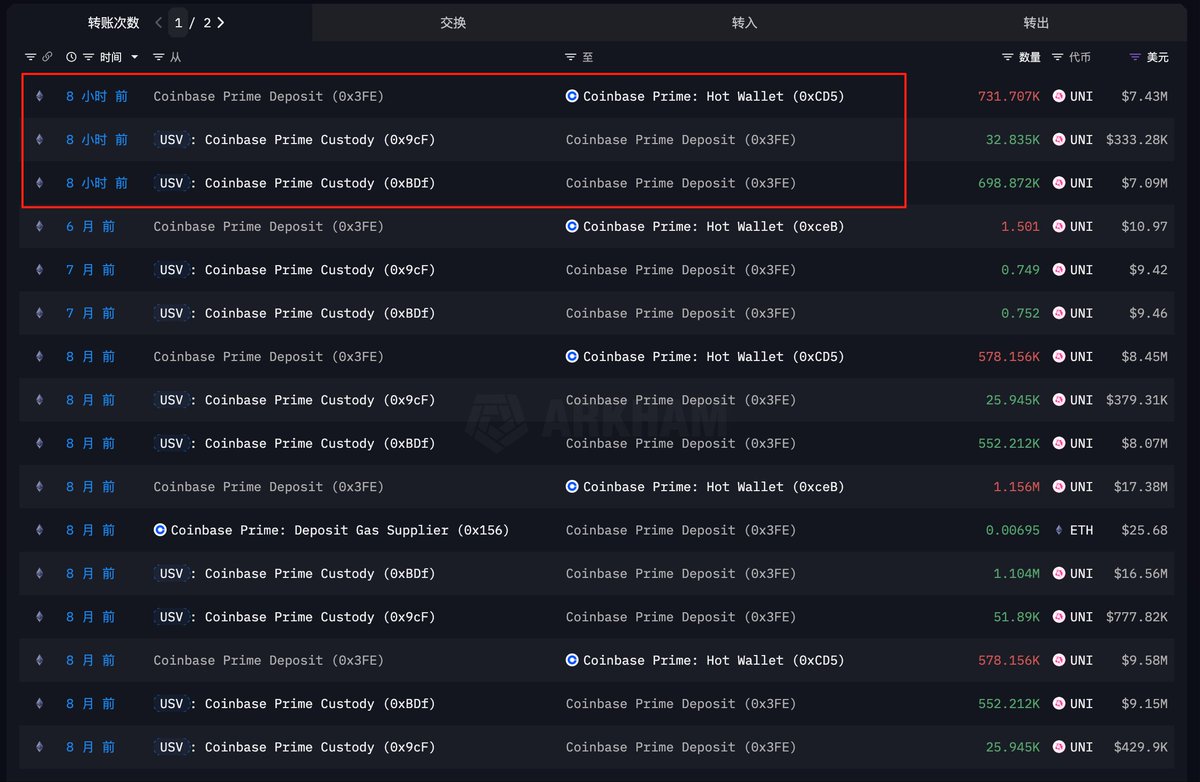Click the Ethereum chain icon in the $333.28K row

click(40, 140)
